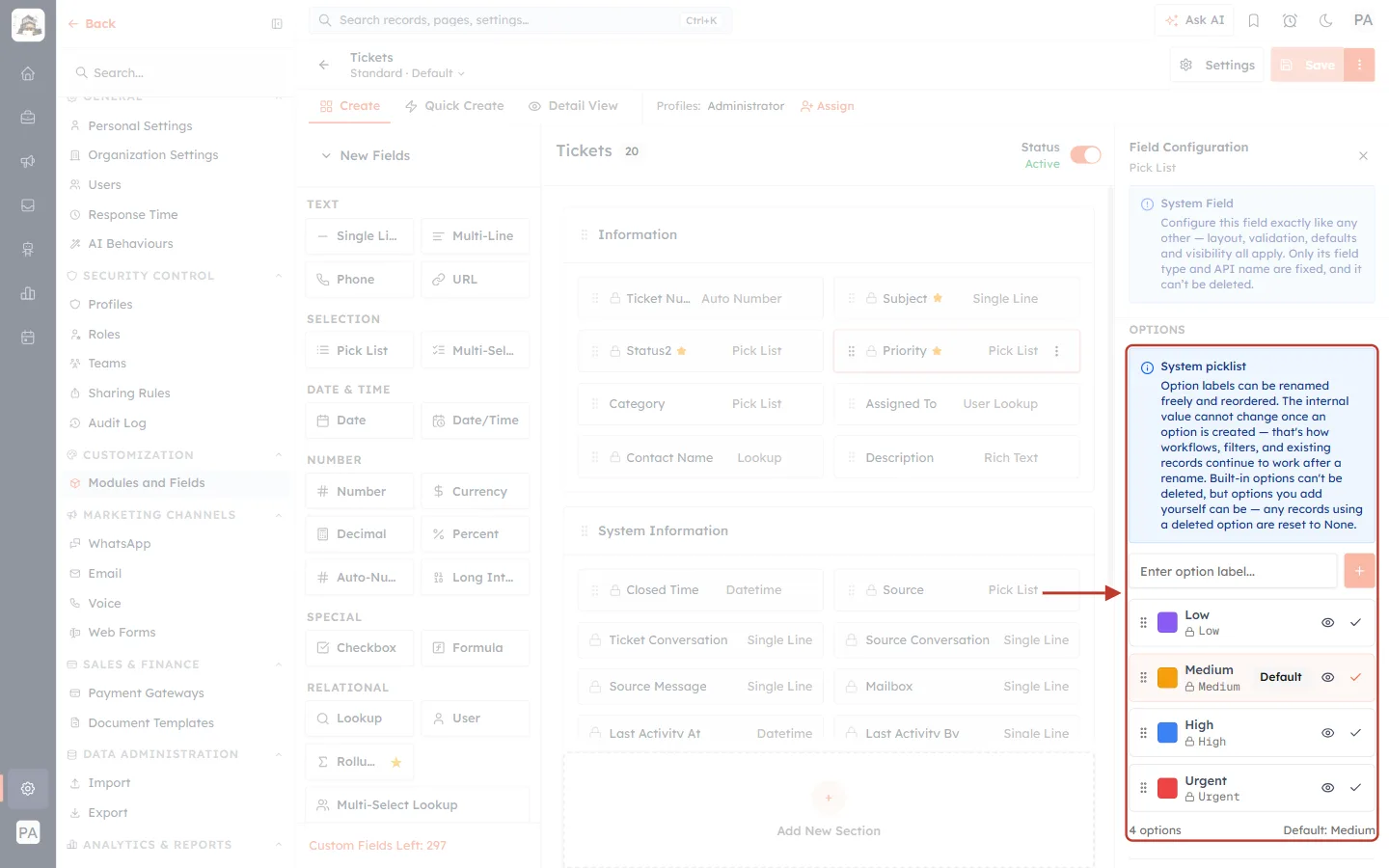Expand the Standard · Default layout dropdown
The image size is (1389, 868).
[x=407, y=73]
